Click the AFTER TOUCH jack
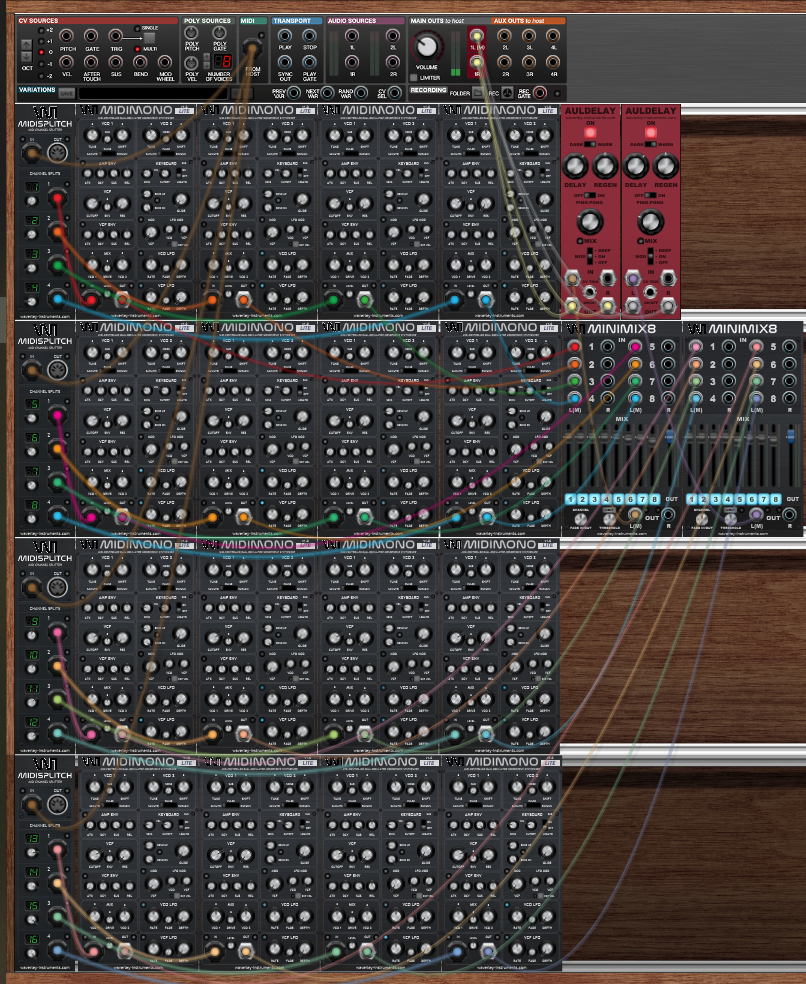Screen dimensions: 806x984 click(91, 62)
